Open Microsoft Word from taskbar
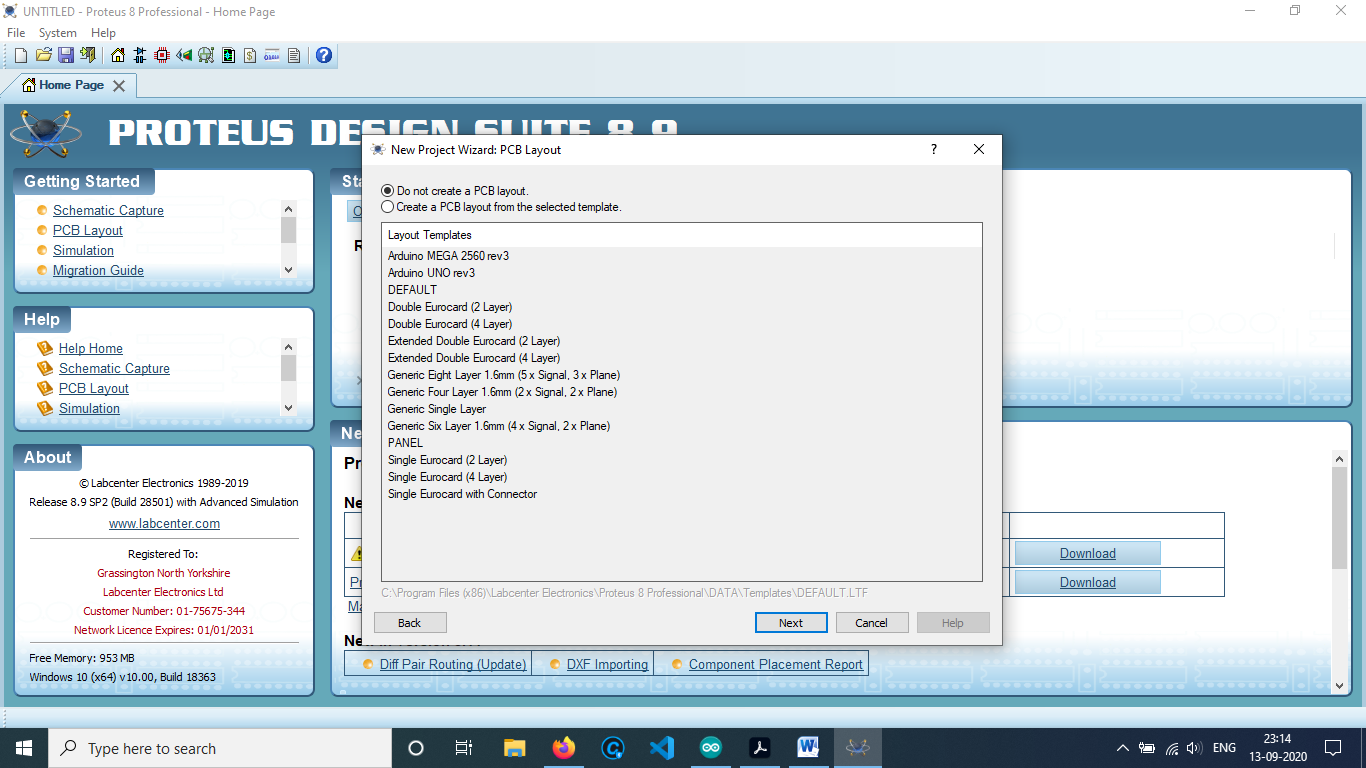Viewport: 1366px width, 768px height. click(808, 748)
